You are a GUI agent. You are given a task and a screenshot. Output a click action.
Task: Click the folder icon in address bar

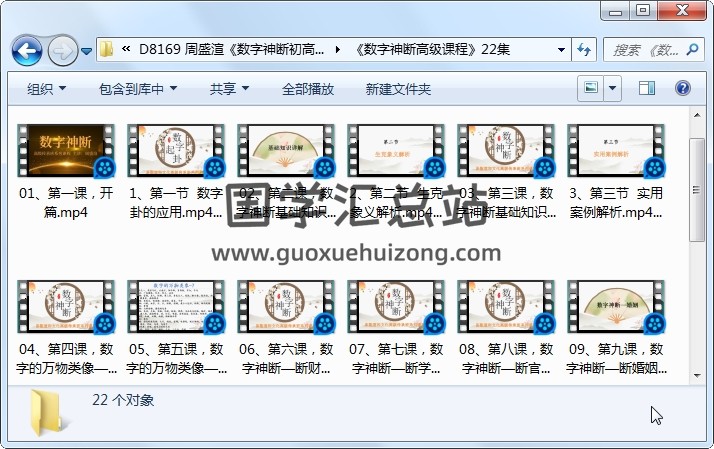(x=107, y=49)
